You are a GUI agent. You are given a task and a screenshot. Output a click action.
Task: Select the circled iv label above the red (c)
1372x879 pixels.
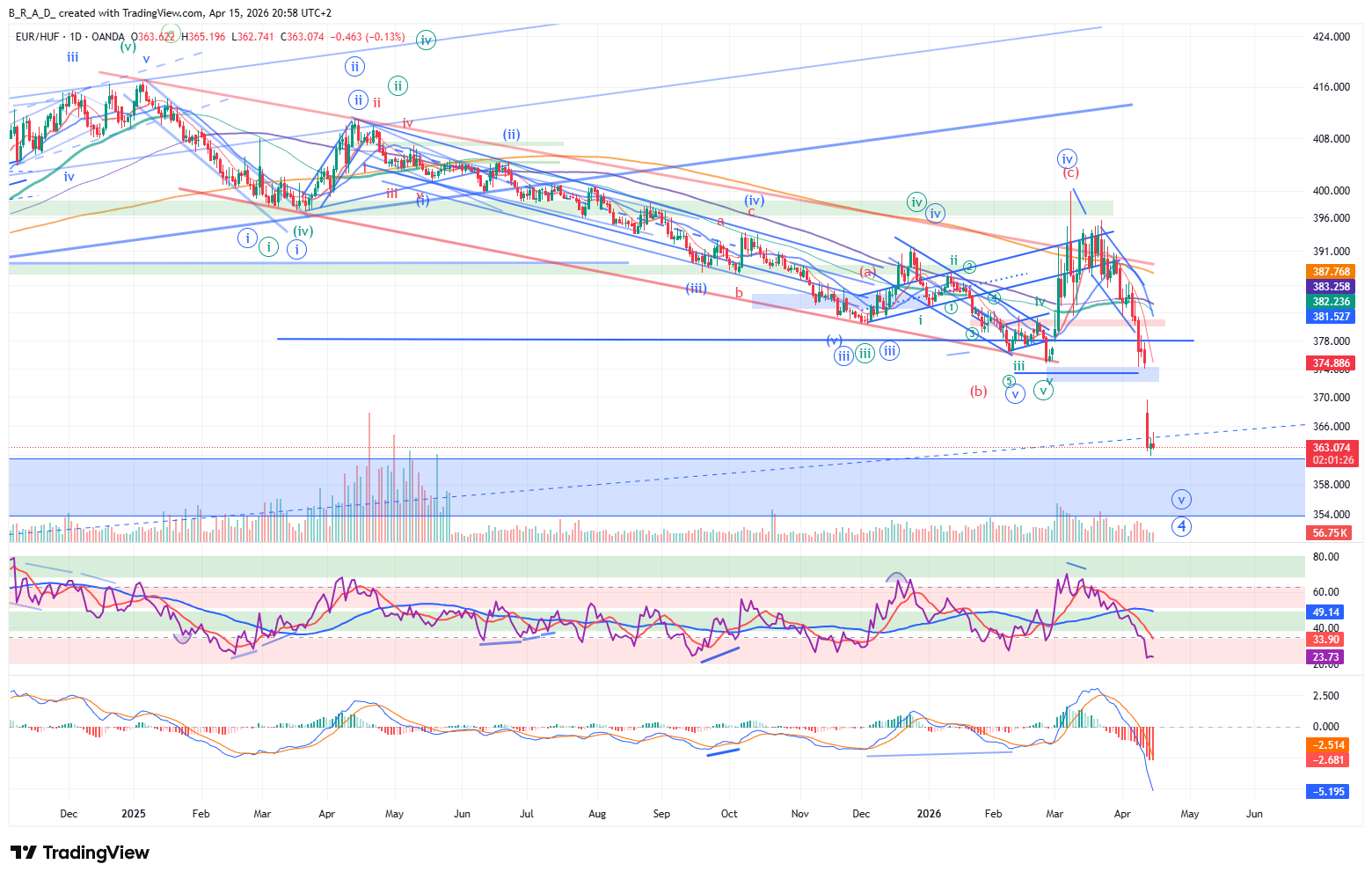pos(1067,159)
